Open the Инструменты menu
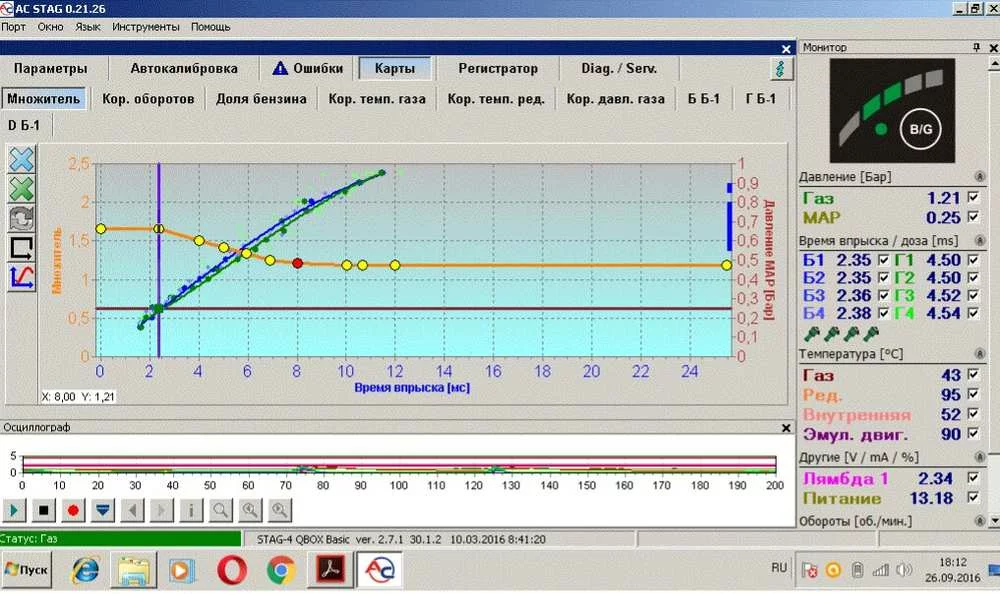Screen dimensions: 1000x594 [x=146, y=27]
